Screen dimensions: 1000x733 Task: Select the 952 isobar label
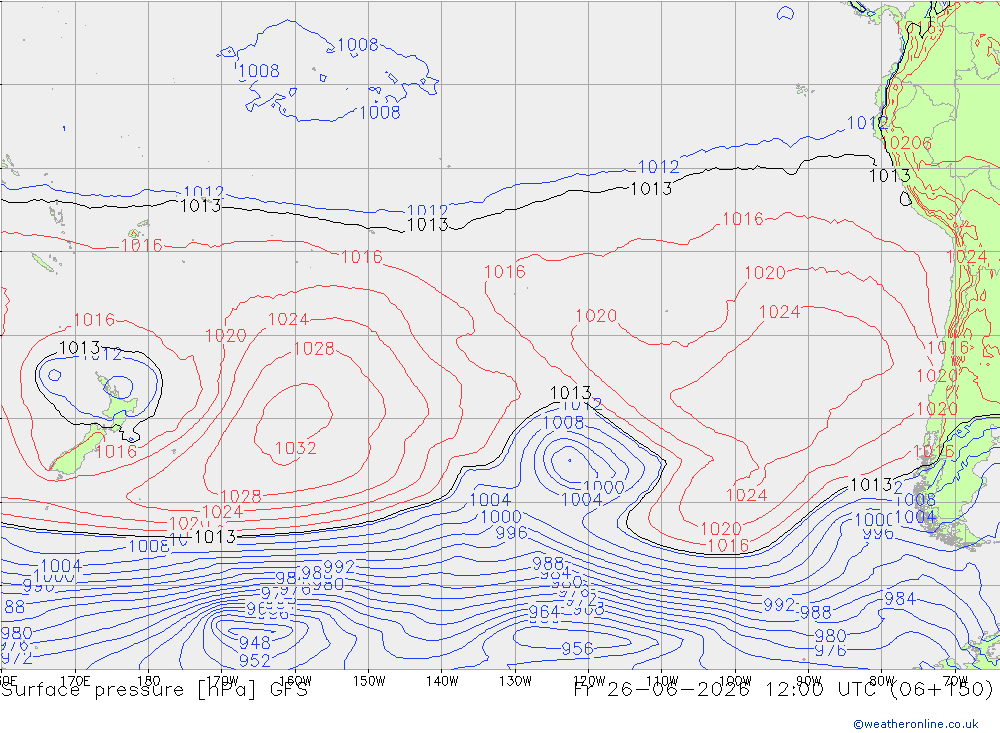coord(254,660)
